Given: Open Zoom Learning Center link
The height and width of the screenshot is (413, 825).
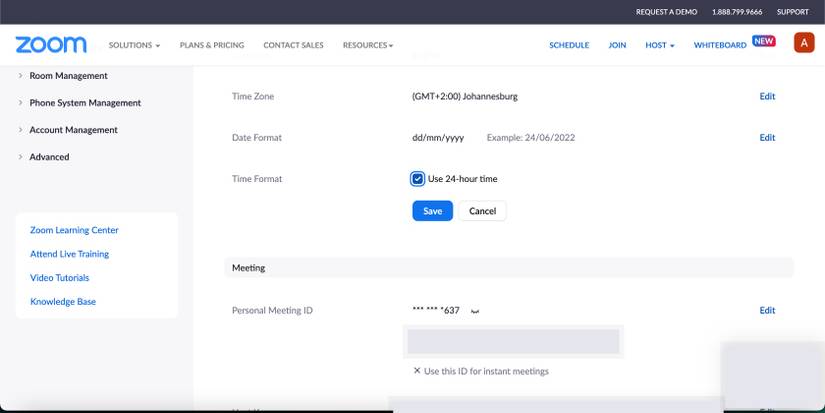Looking at the screenshot, I should [74, 230].
